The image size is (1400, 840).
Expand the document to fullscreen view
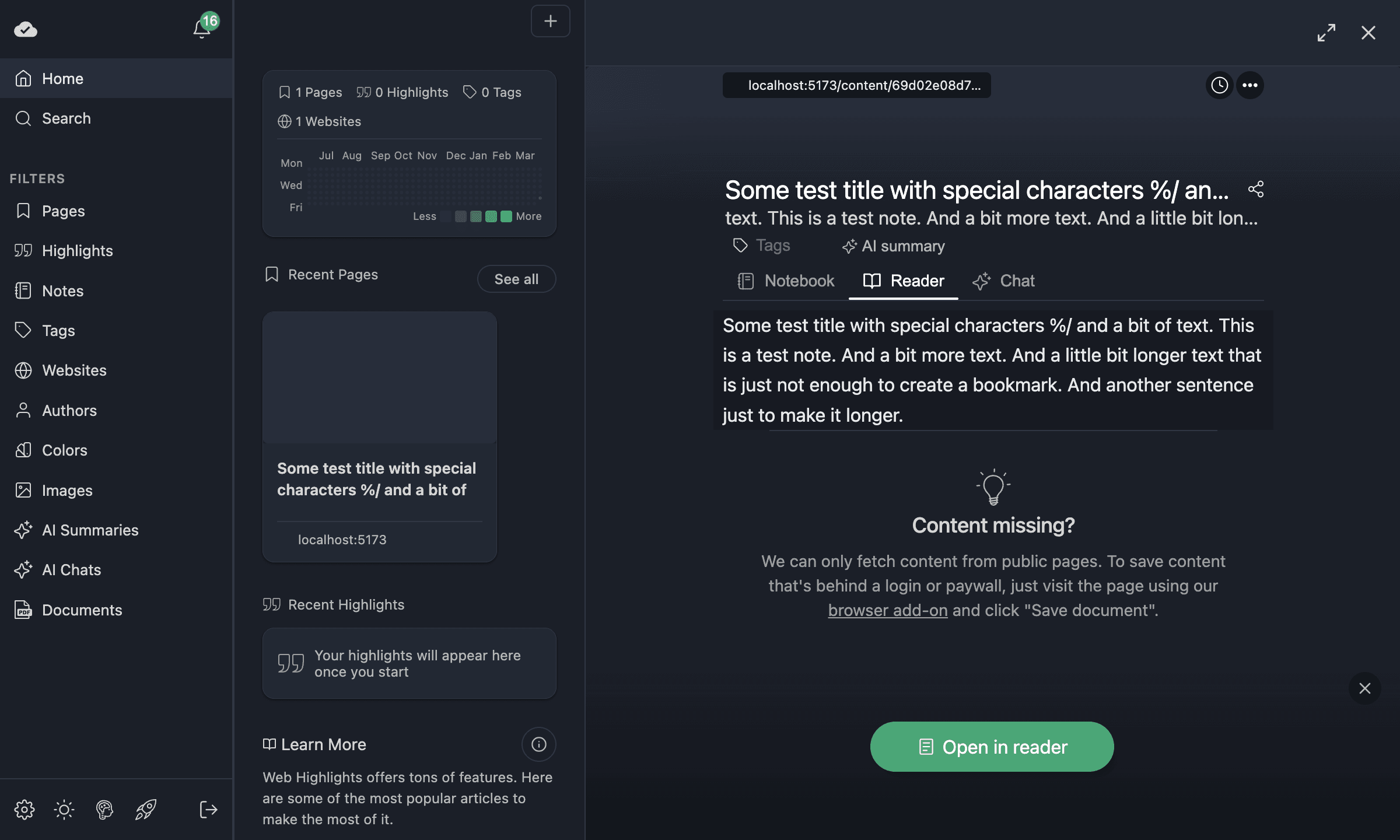pos(1326,33)
